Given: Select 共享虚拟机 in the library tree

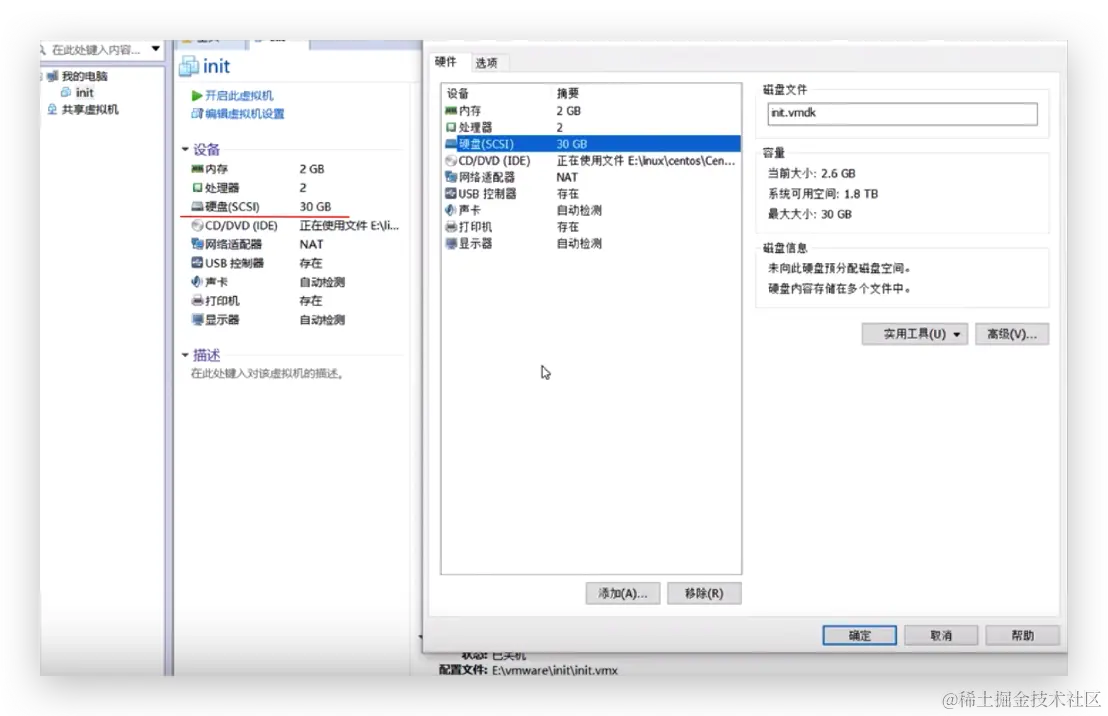Looking at the screenshot, I should coord(90,110).
